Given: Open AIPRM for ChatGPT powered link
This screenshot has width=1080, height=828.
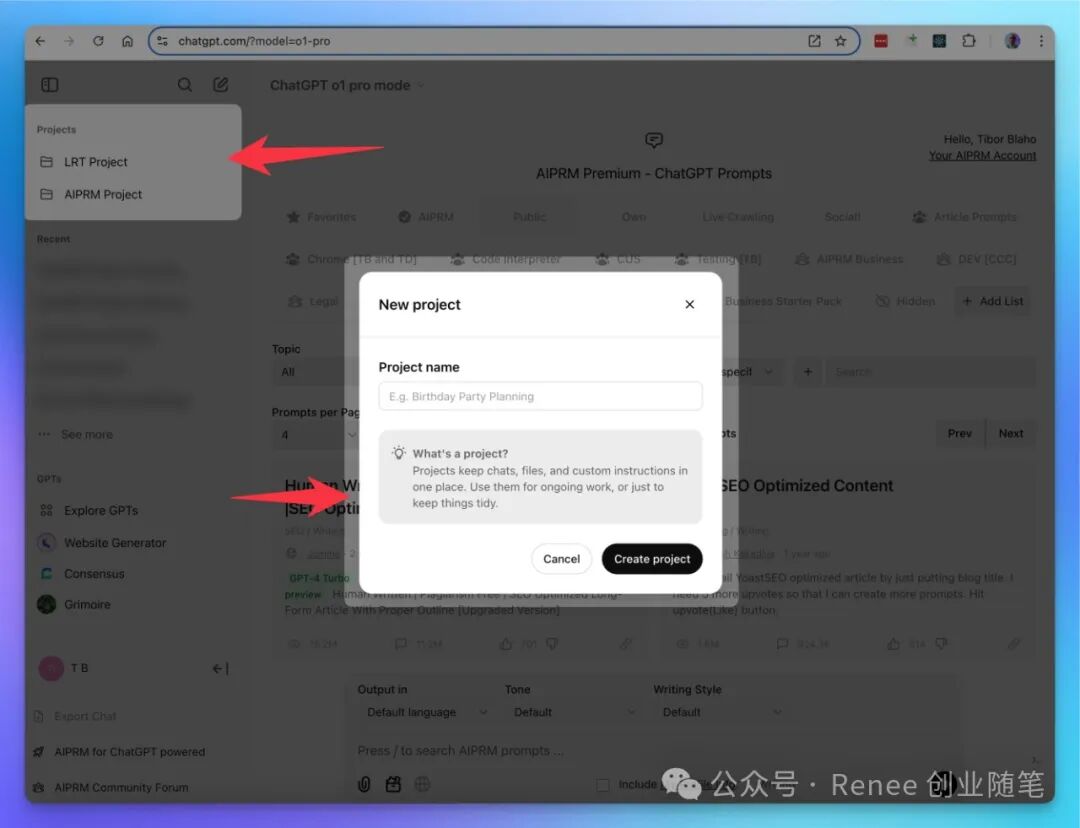Looking at the screenshot, I should coord(129,752).
